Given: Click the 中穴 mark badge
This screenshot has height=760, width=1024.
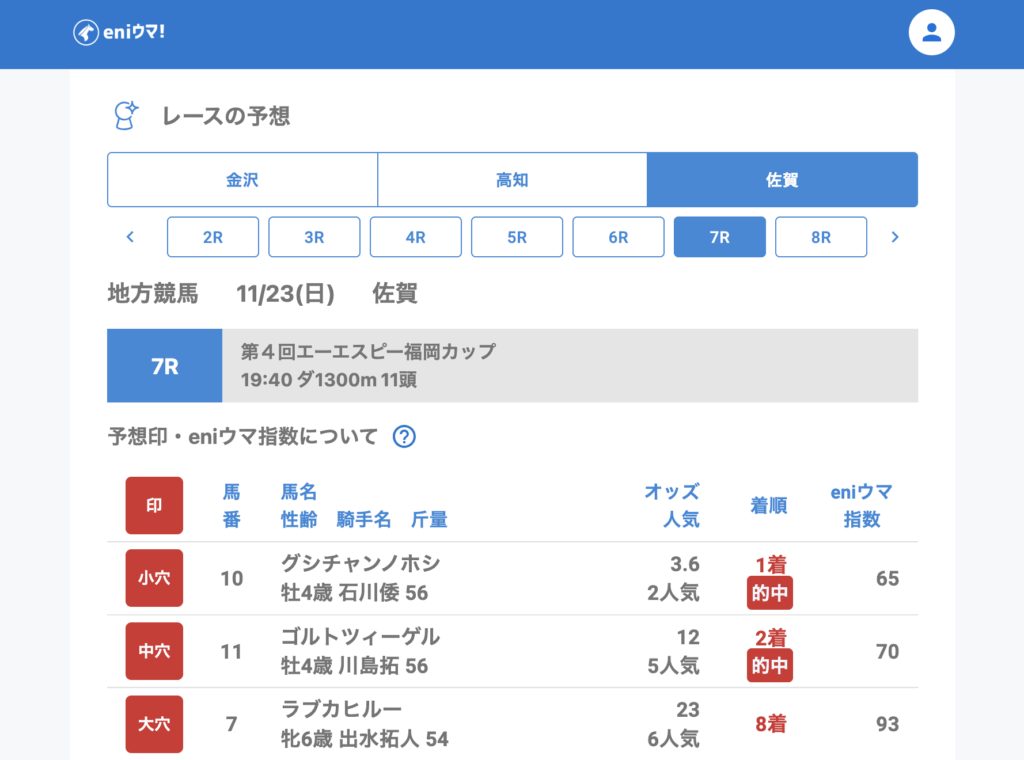Looking at the screenshot, I should coord(154,651).
